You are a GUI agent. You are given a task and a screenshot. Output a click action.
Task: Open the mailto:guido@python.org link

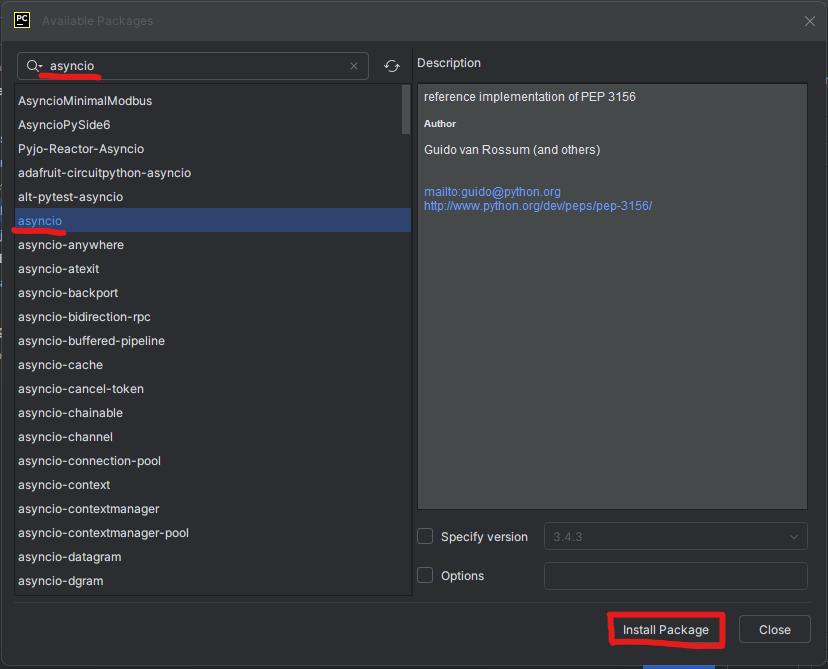click(x=492, y=191)
